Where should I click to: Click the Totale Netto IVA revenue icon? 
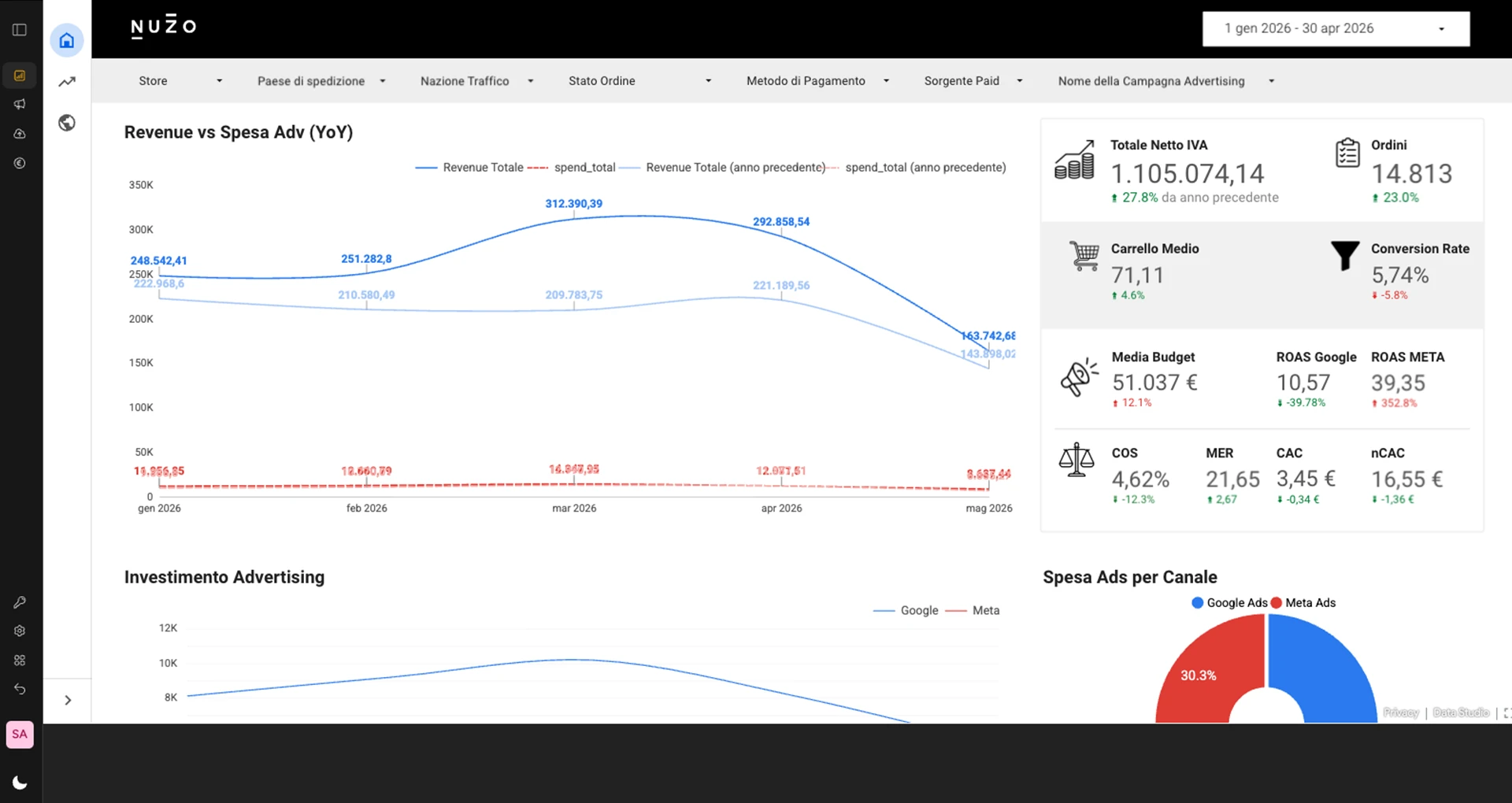pos(1075,160)
